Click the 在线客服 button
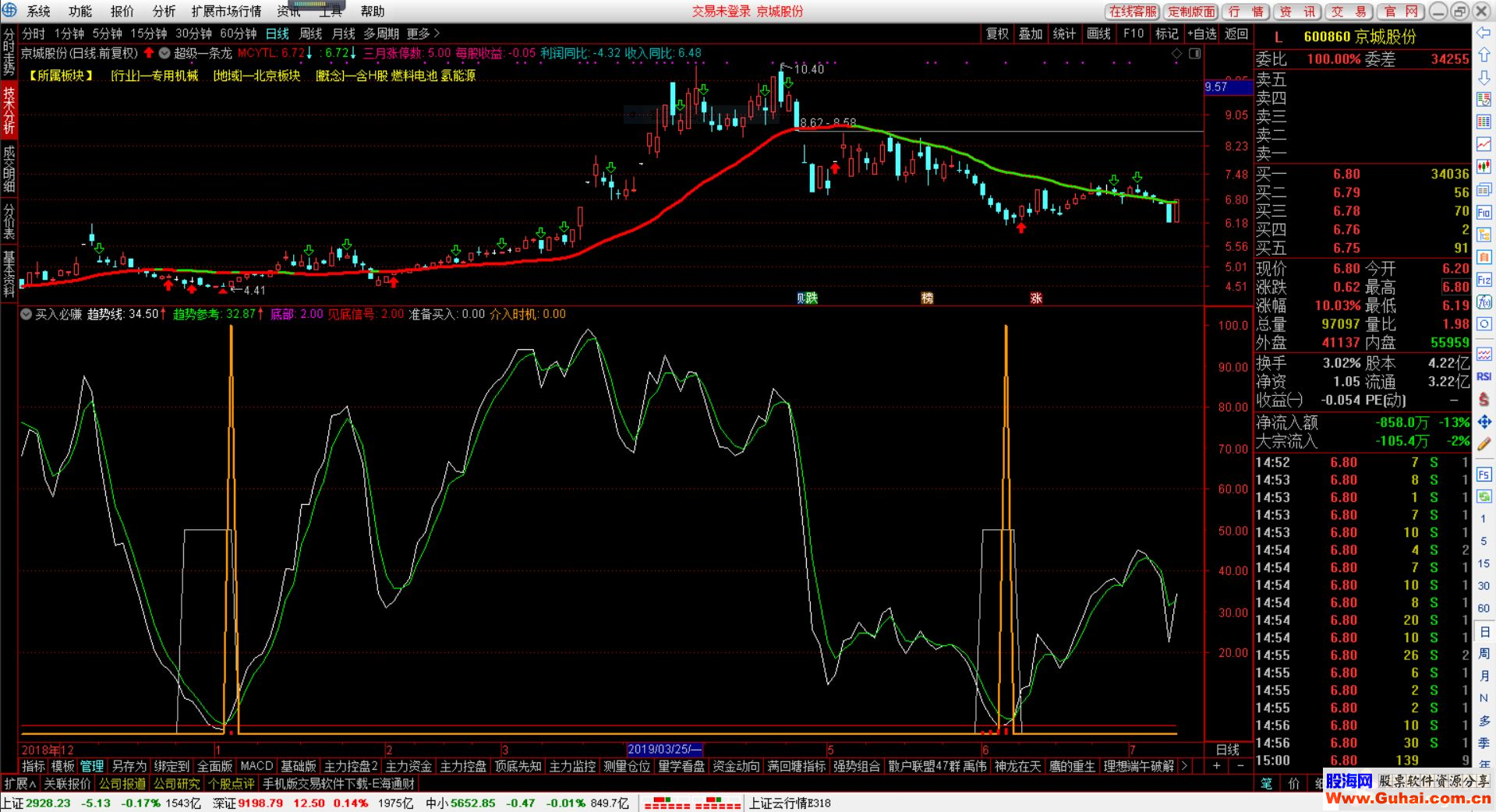The height and width of the screenshot is (812, 1496). click(1133, 11)
